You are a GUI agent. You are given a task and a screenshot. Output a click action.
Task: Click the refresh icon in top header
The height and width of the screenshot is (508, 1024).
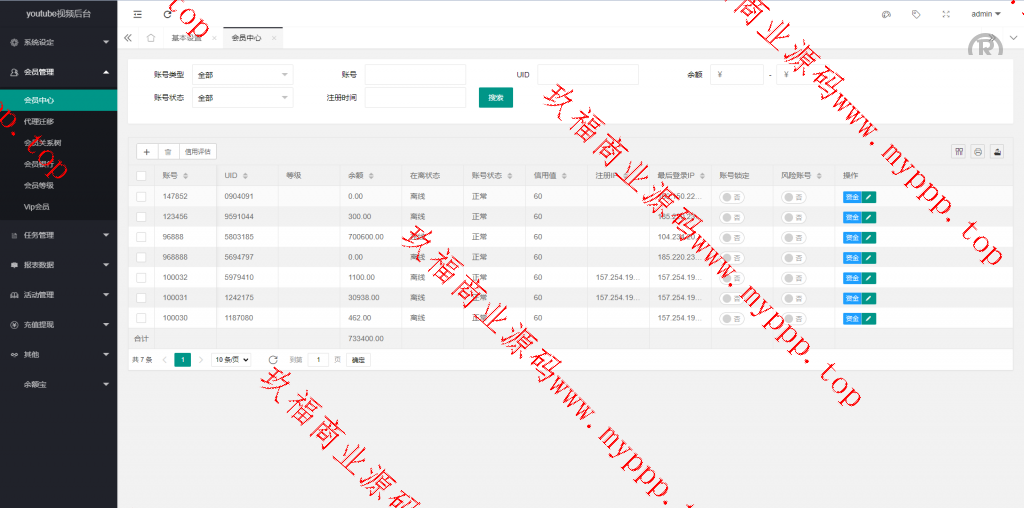pos(167,14)
